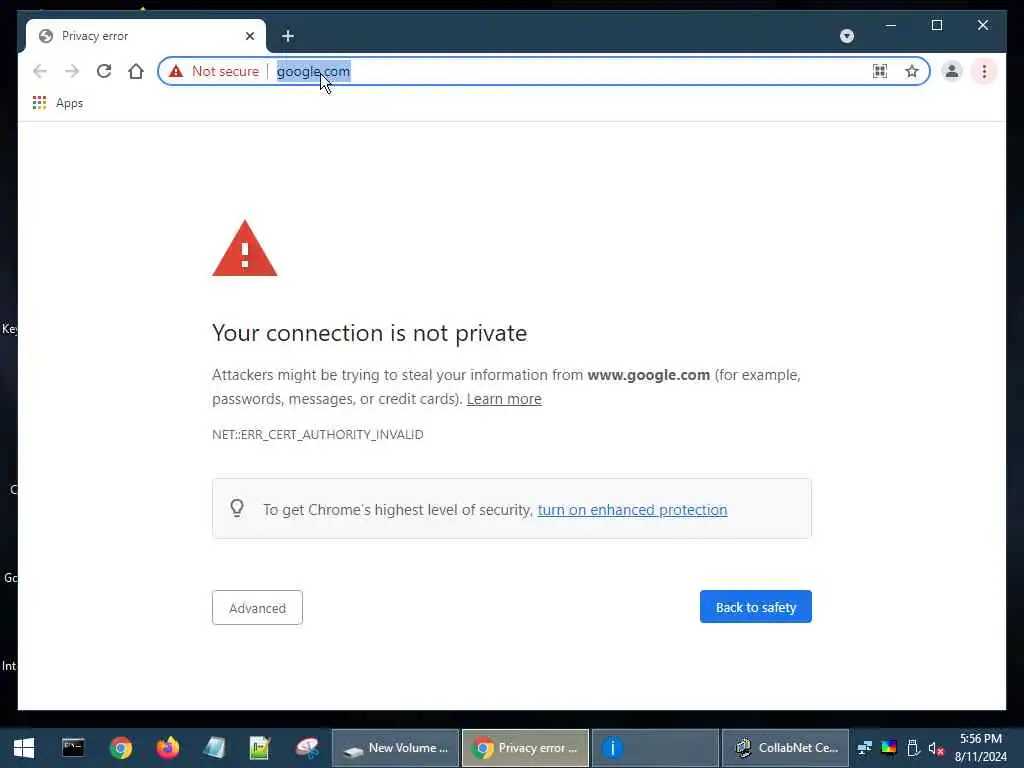Select the Privacy error tab

146,36
